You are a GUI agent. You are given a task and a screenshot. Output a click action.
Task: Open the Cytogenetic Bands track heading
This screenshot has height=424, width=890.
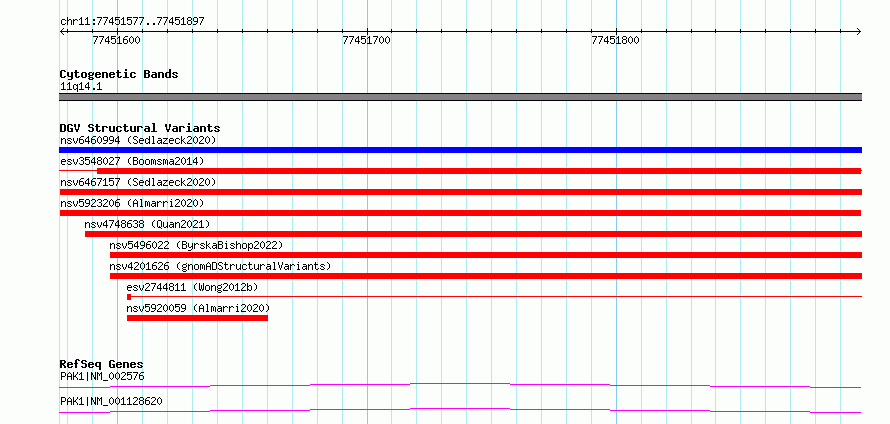[119, 74]
